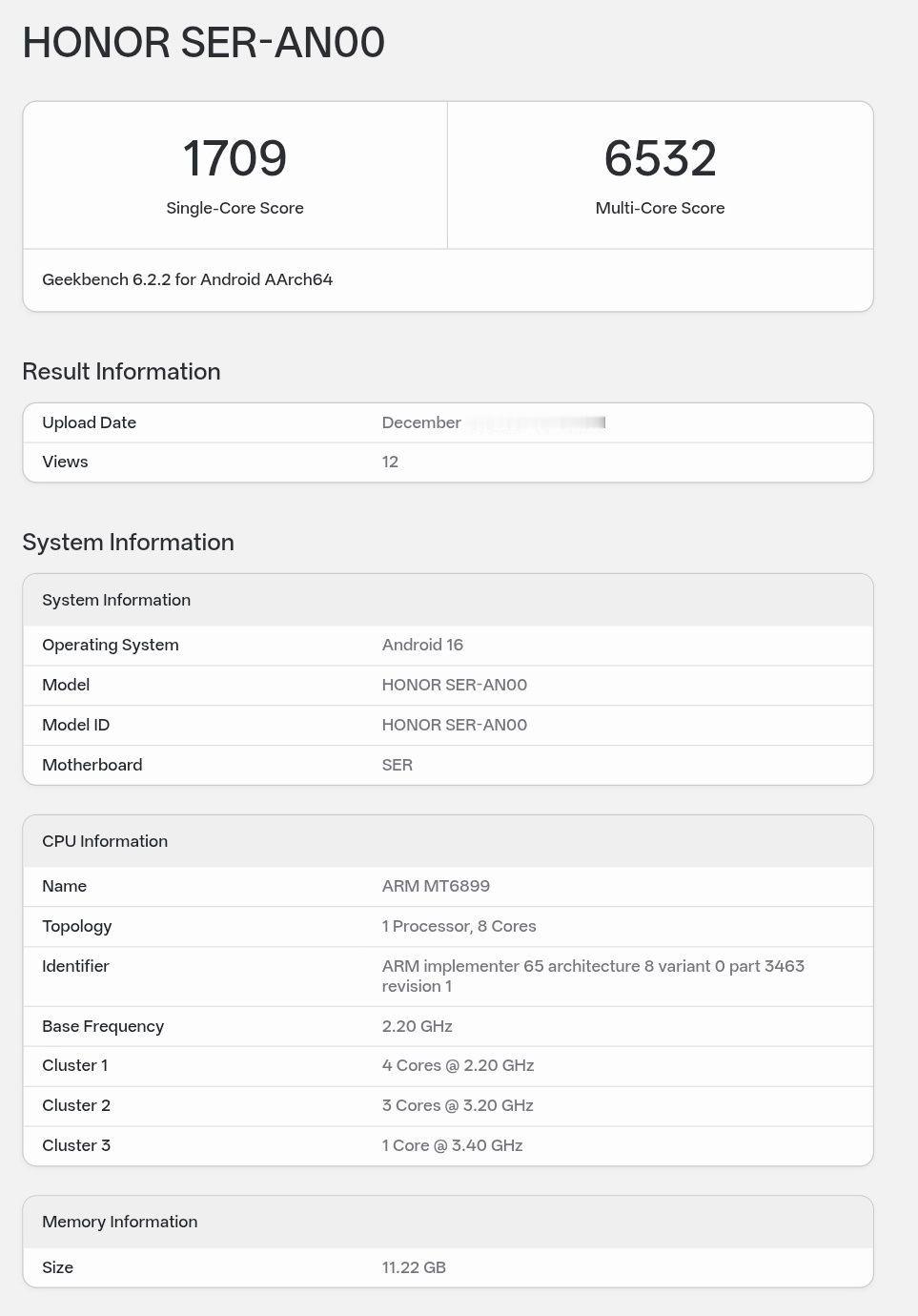Click the Multi-Core Score label

660,208
